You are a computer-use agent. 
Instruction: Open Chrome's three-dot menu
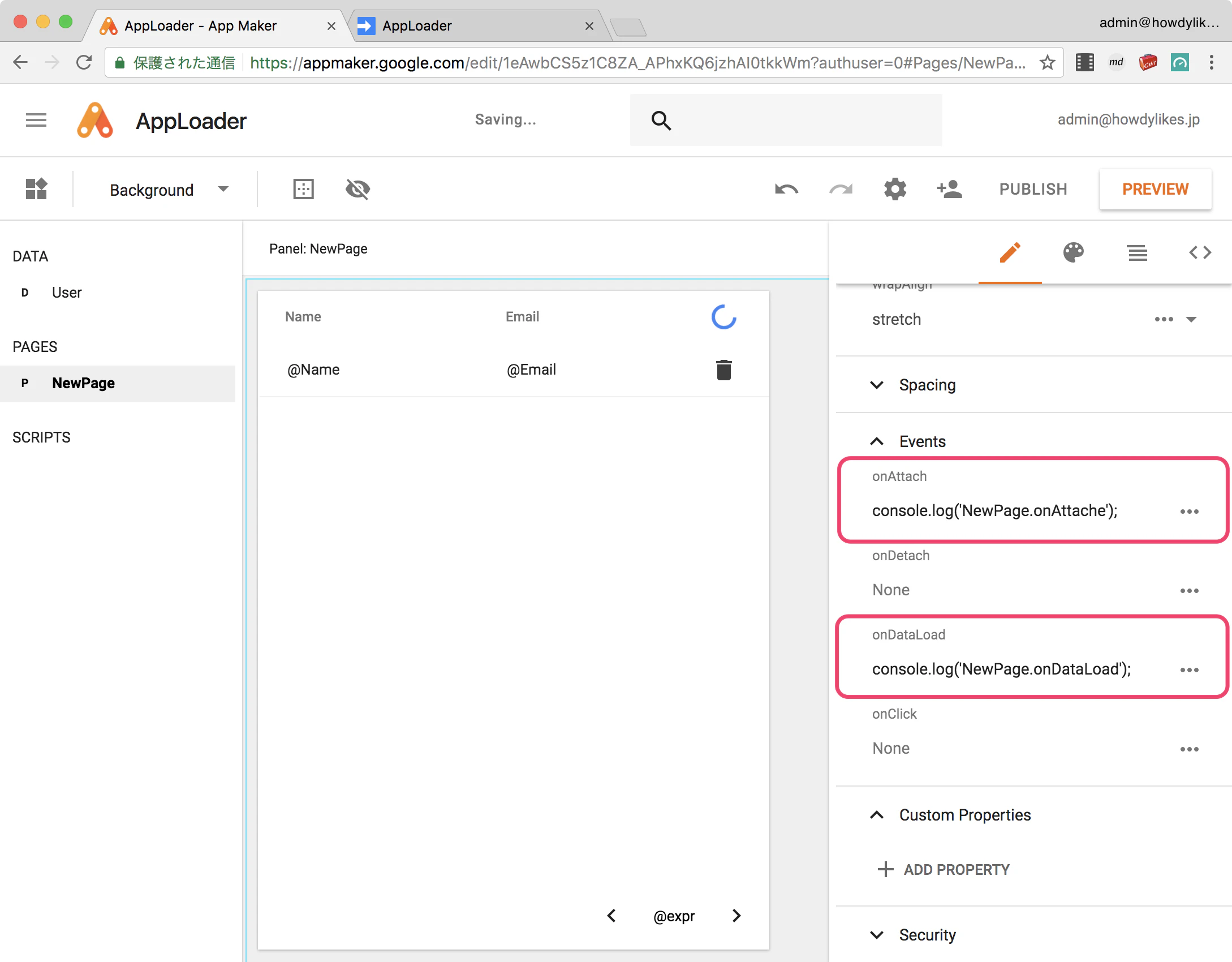[1211, 62]
